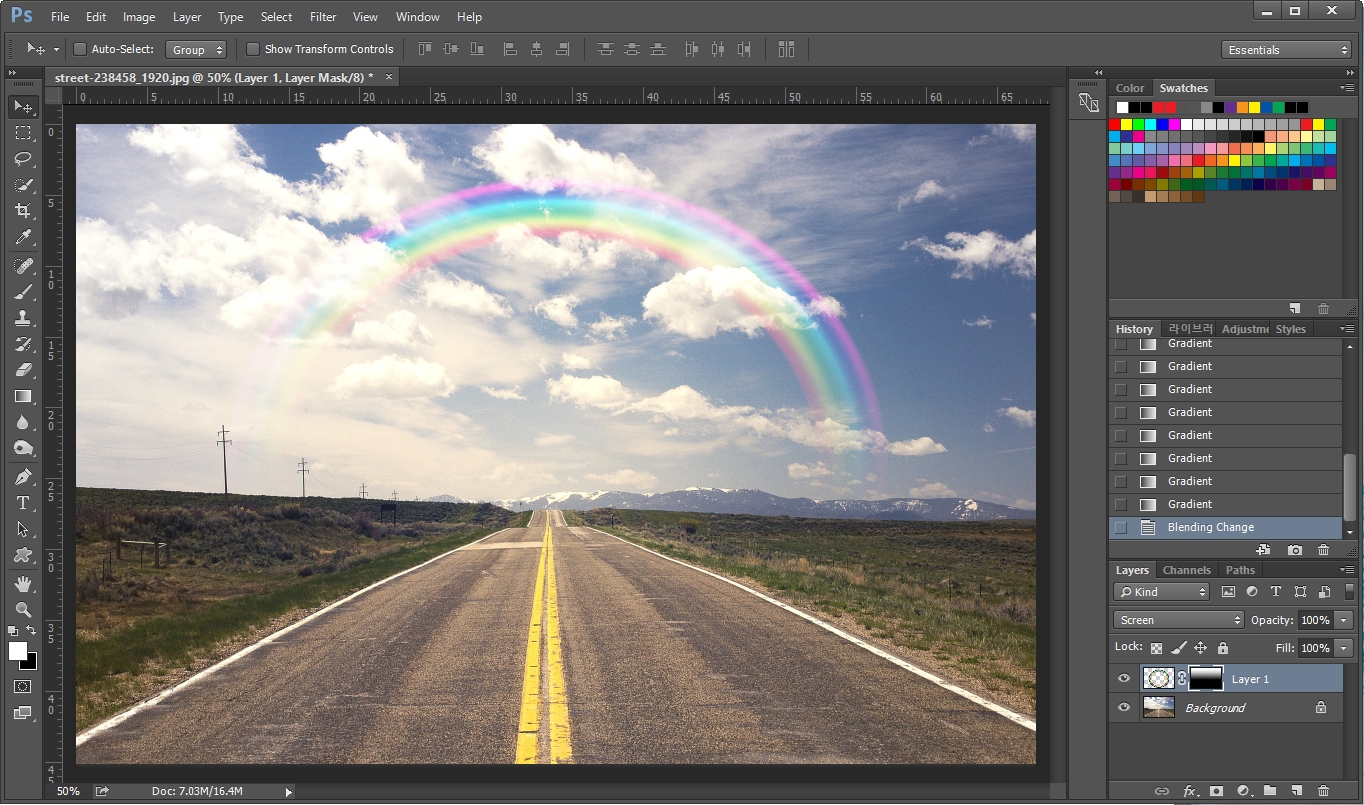This screenshot has height=805, width=1364.
Task: Enable the Auto-Select checkbox
Action: (80, 49)
